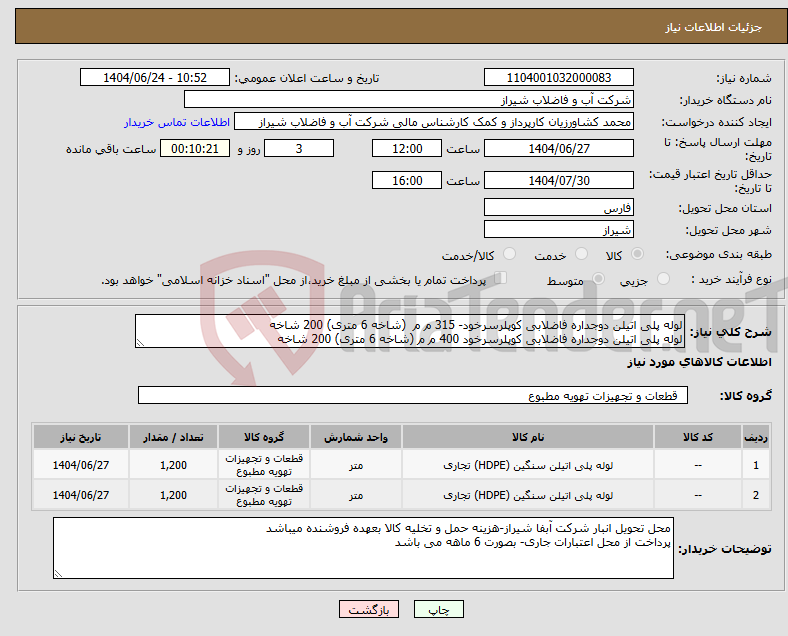Grab the توضیحات خریدار textarea resize handle
This screenshot has width=788, height=636.
tap(58, 573)
